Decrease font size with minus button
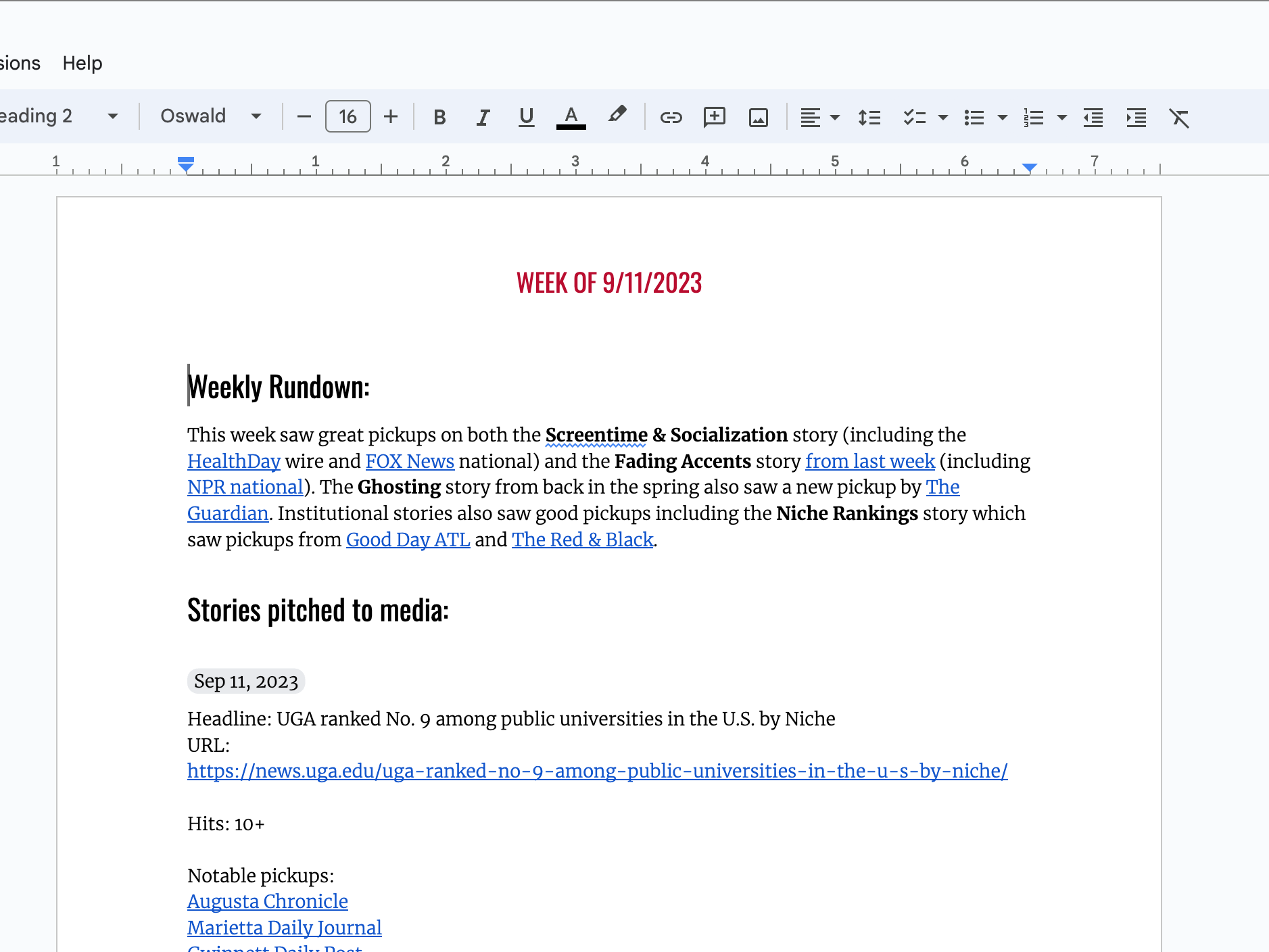Viewport: 1269px width, 952px height. point(304,117)
